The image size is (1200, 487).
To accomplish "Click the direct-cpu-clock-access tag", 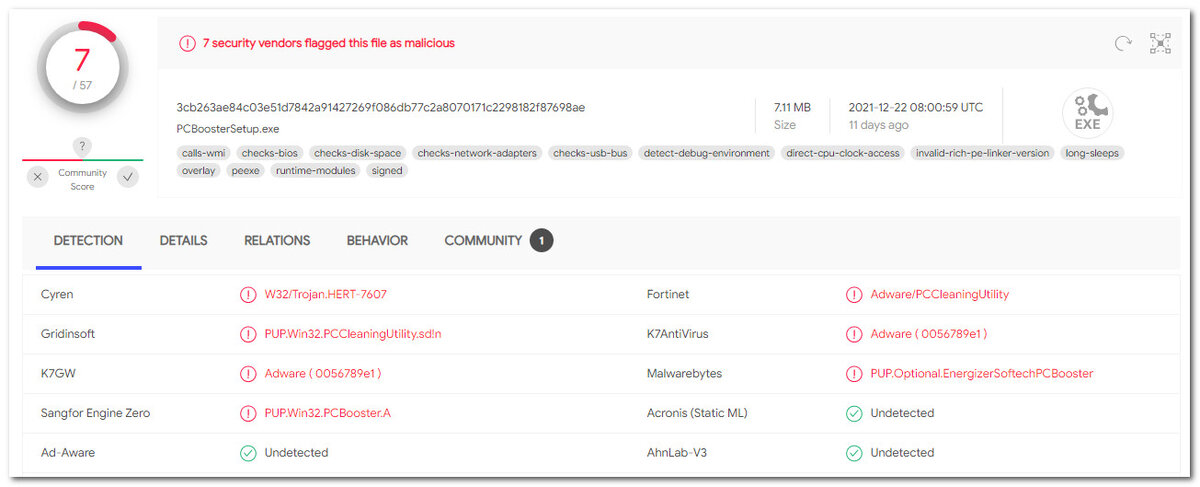I will point(843,153).
